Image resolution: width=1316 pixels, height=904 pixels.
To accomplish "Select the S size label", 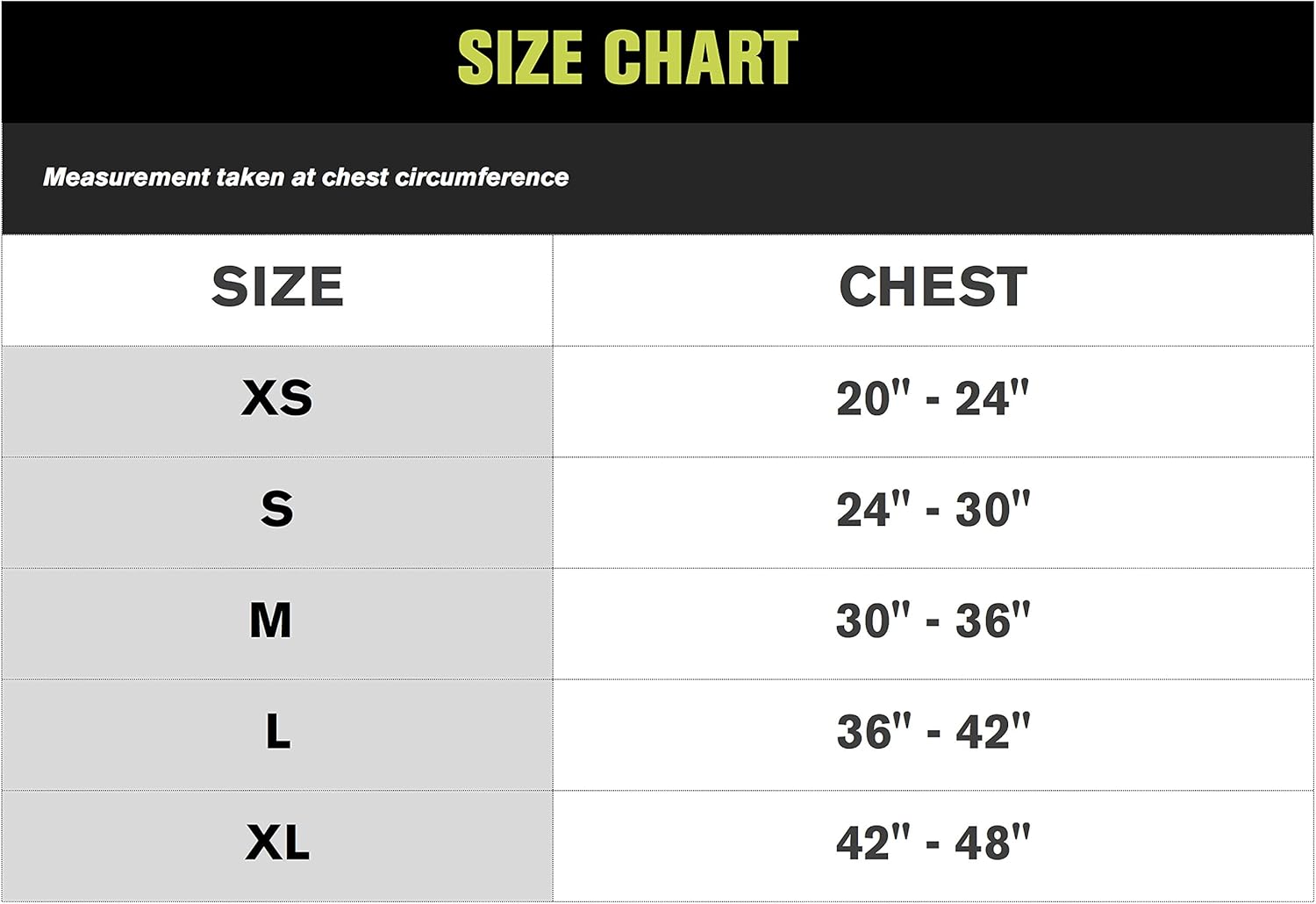I will pos(277,509).
